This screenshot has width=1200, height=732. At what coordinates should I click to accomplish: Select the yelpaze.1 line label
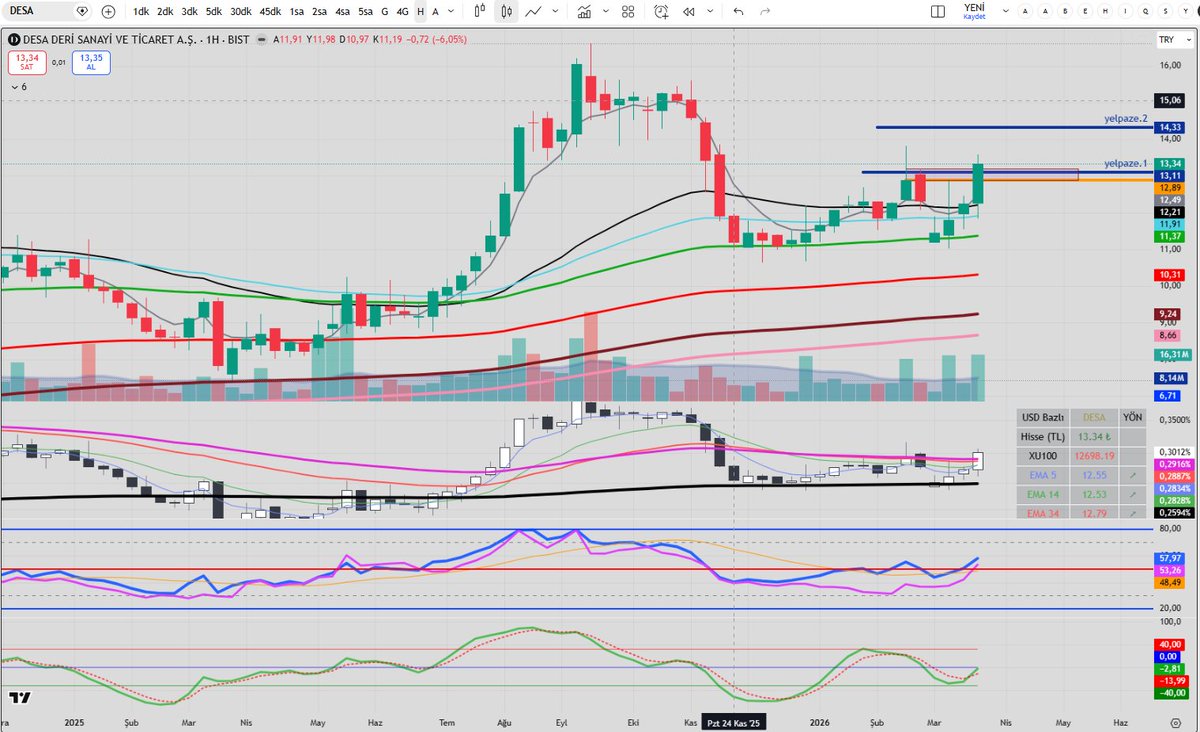click(x=1127, y=162)
